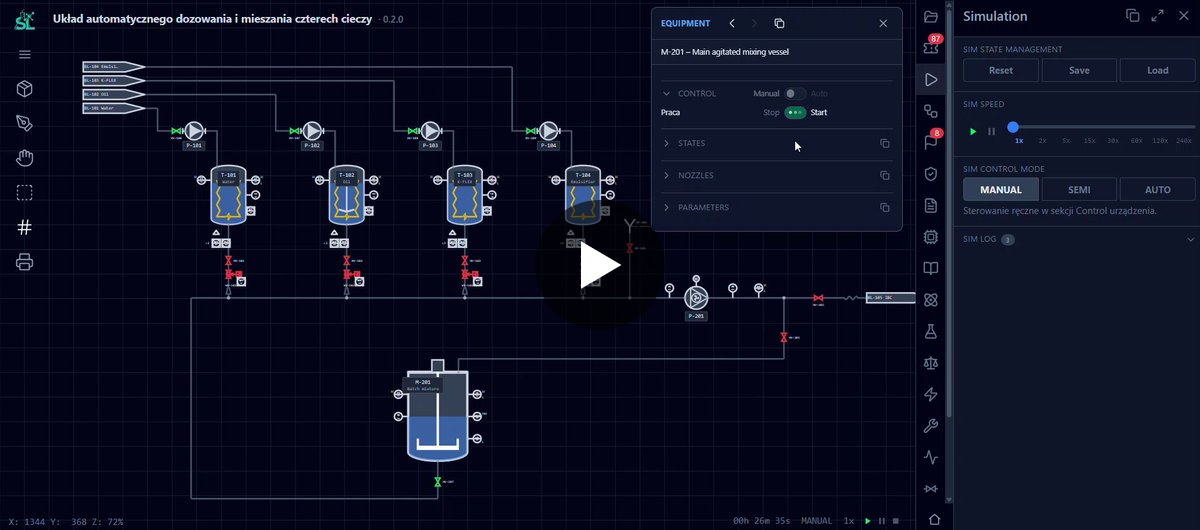Click the Load sim state button

(x=1158, y=70)
